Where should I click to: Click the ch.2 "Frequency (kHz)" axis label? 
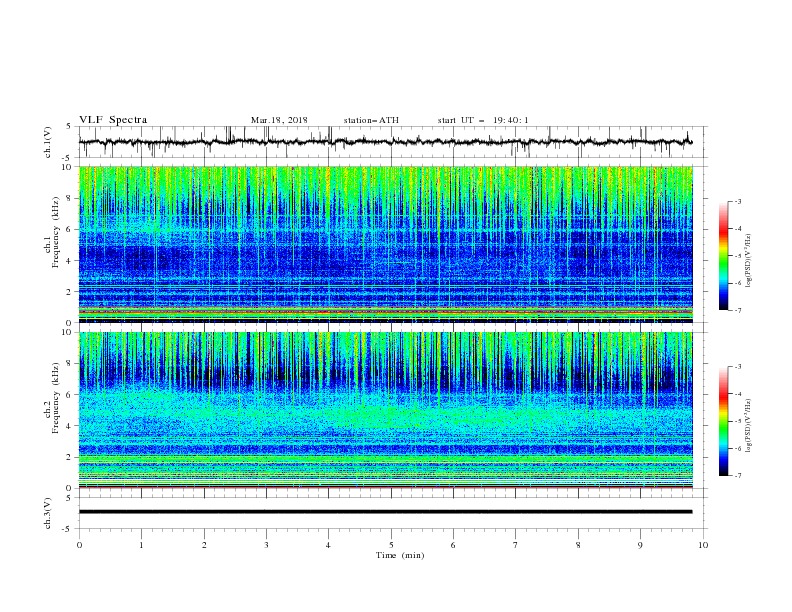(56, 398)
